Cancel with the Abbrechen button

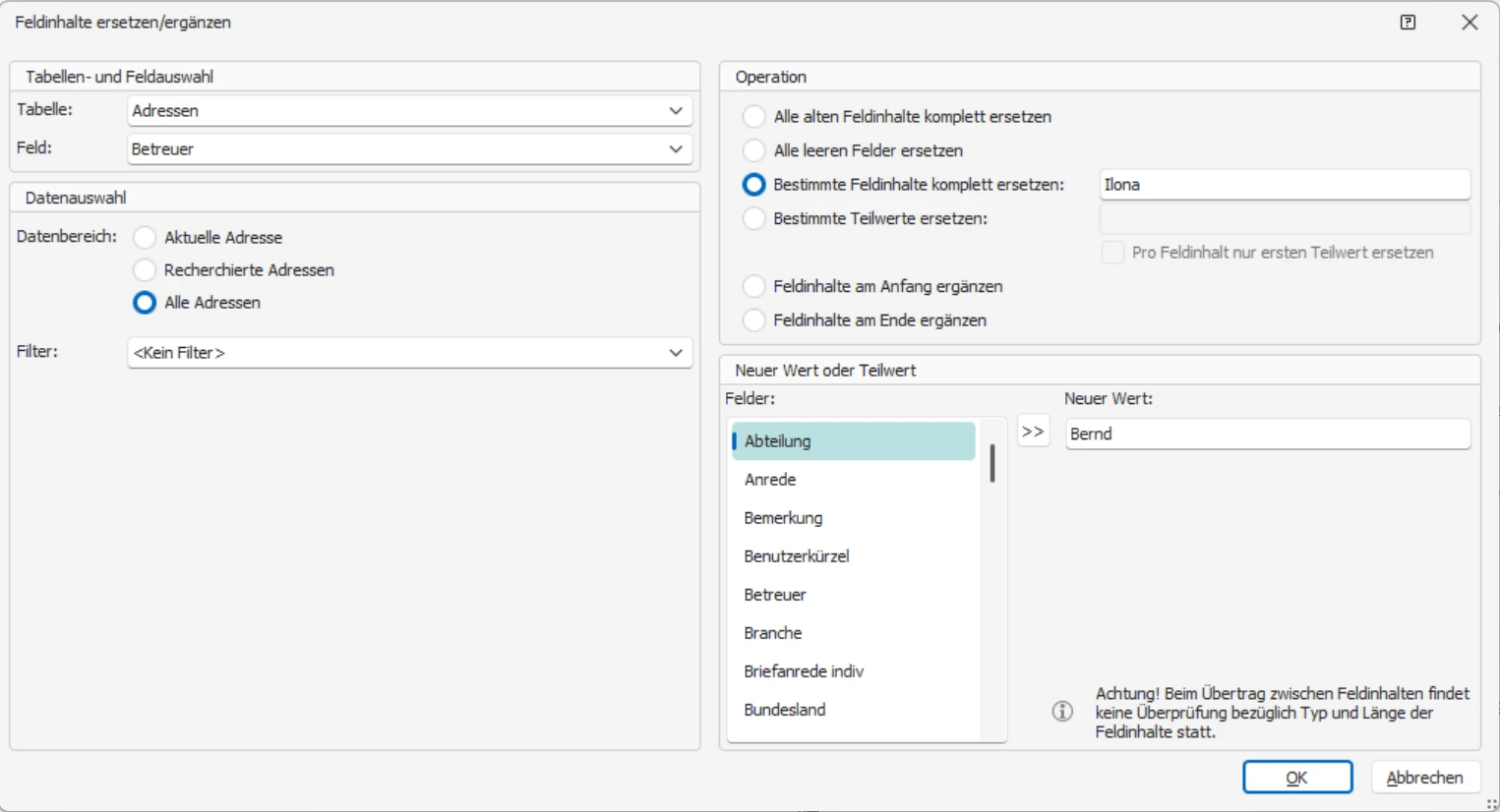(1425, 777)
